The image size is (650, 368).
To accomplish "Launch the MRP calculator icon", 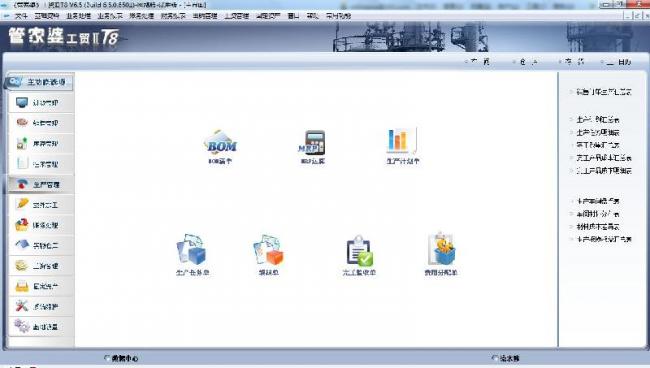I will click(x=313, y=147).
